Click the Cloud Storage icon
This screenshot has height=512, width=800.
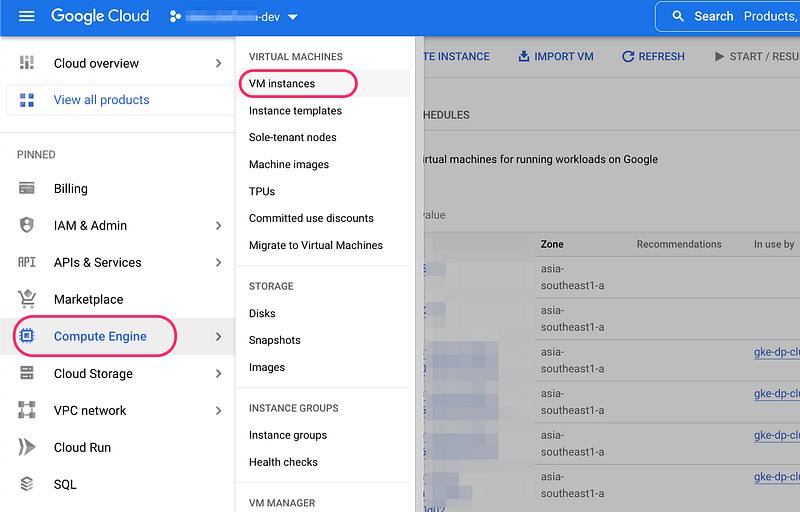click(x=27, y=374)
